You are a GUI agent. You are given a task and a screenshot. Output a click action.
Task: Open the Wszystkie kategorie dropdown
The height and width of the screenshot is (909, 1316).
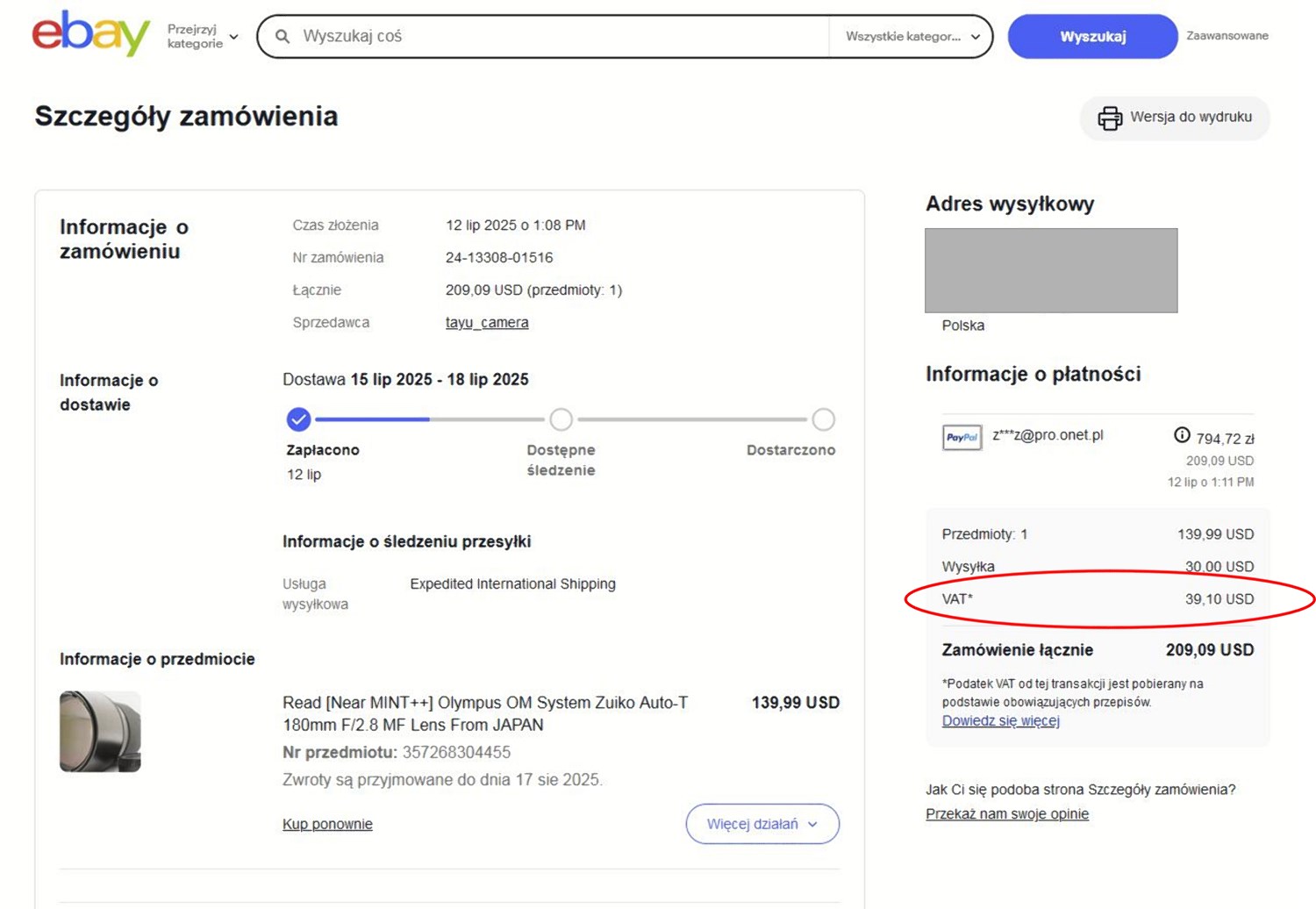point(912,37)
